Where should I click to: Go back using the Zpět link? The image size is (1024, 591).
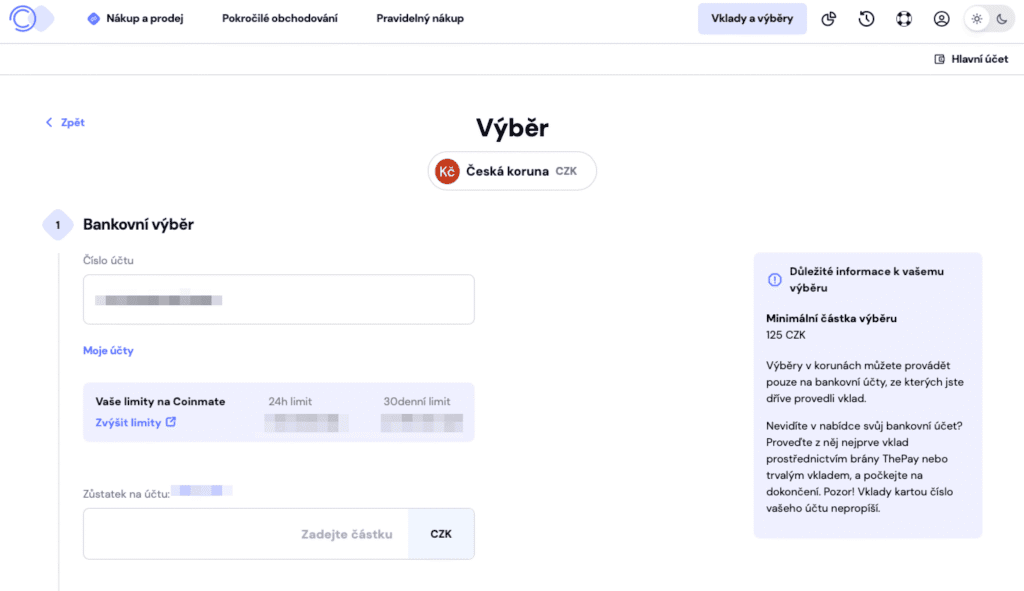pyautogui.click(x=65, y=122)
